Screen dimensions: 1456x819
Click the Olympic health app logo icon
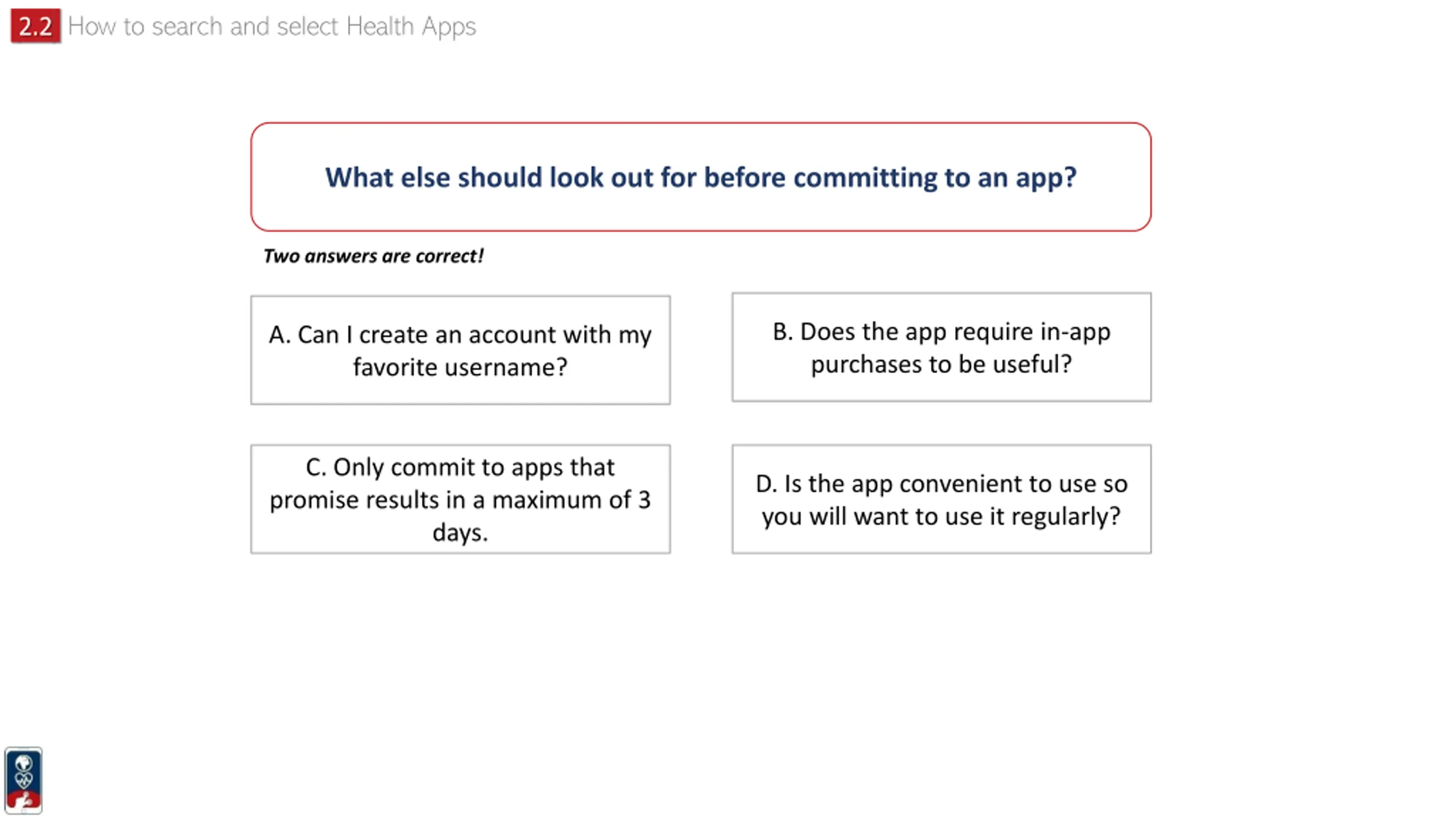click(23, 780)
